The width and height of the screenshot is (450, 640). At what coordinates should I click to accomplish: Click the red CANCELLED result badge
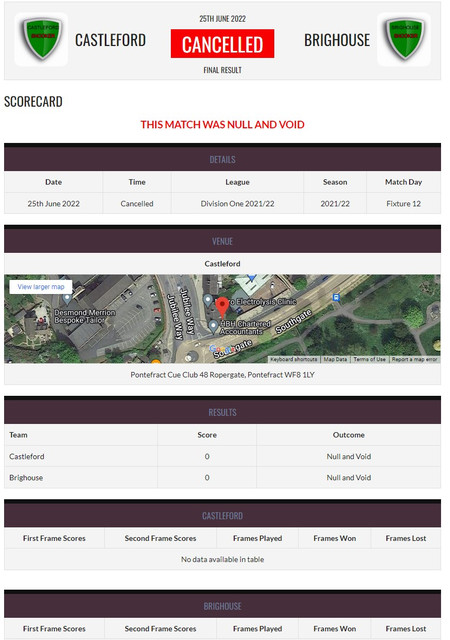(223, 44)
